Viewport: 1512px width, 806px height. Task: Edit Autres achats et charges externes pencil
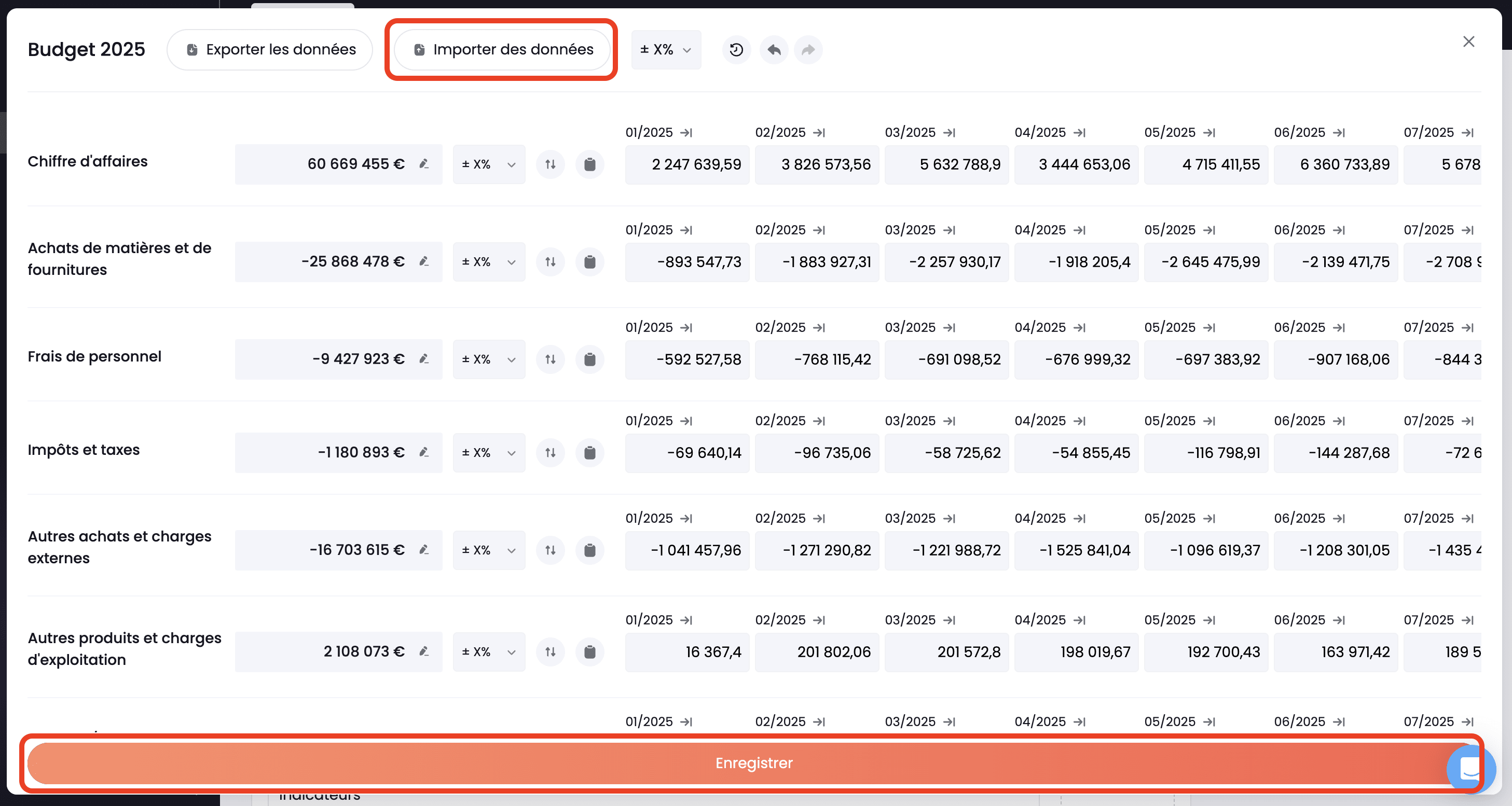point(424,550)
